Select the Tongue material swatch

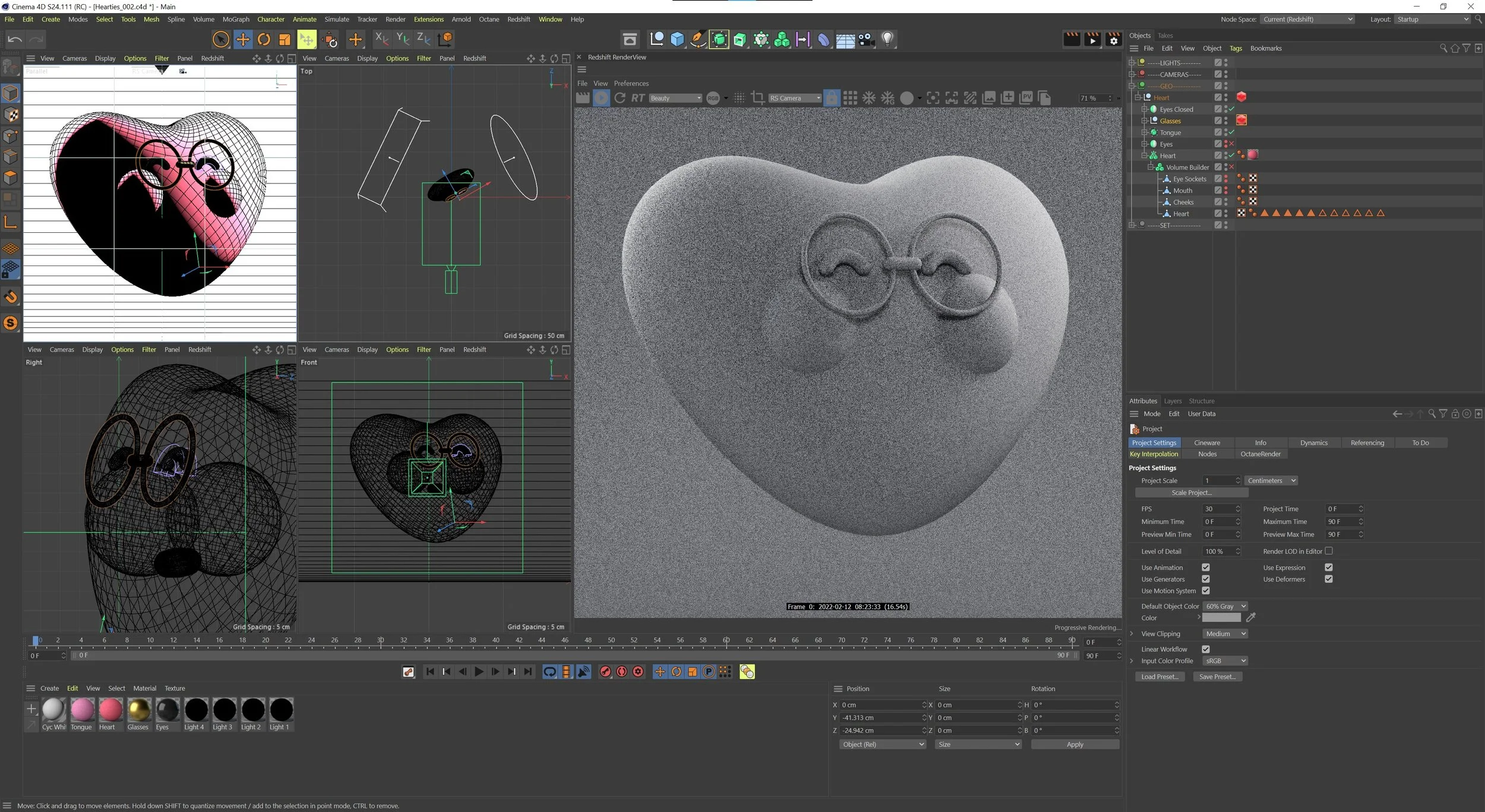pos(81,710)
